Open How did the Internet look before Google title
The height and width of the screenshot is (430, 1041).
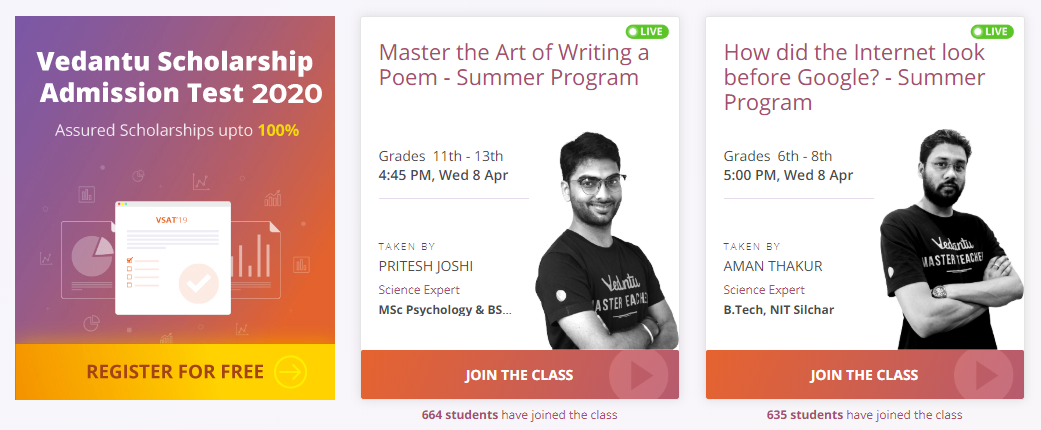pyautogui.click(x=855, y=77)
